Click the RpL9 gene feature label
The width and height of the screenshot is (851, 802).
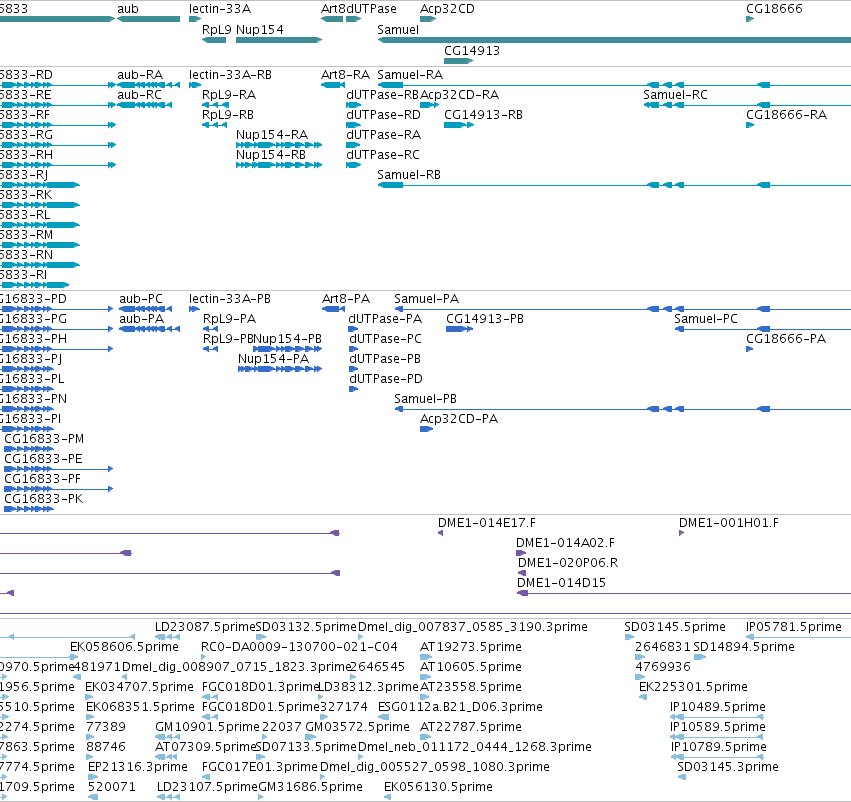(x=217, y=29)
